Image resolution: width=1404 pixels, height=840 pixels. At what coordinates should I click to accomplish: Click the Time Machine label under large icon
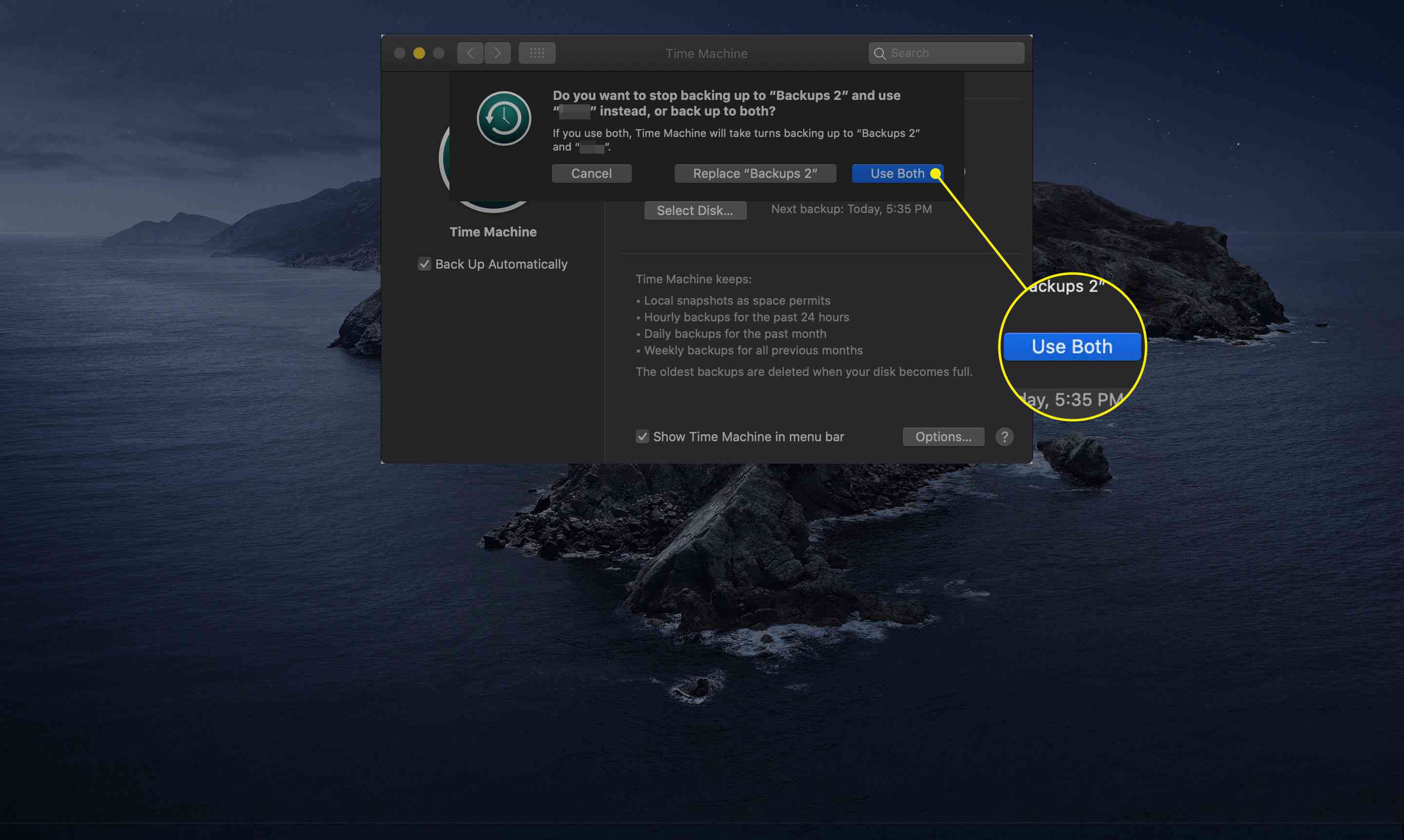coord(493,232)
